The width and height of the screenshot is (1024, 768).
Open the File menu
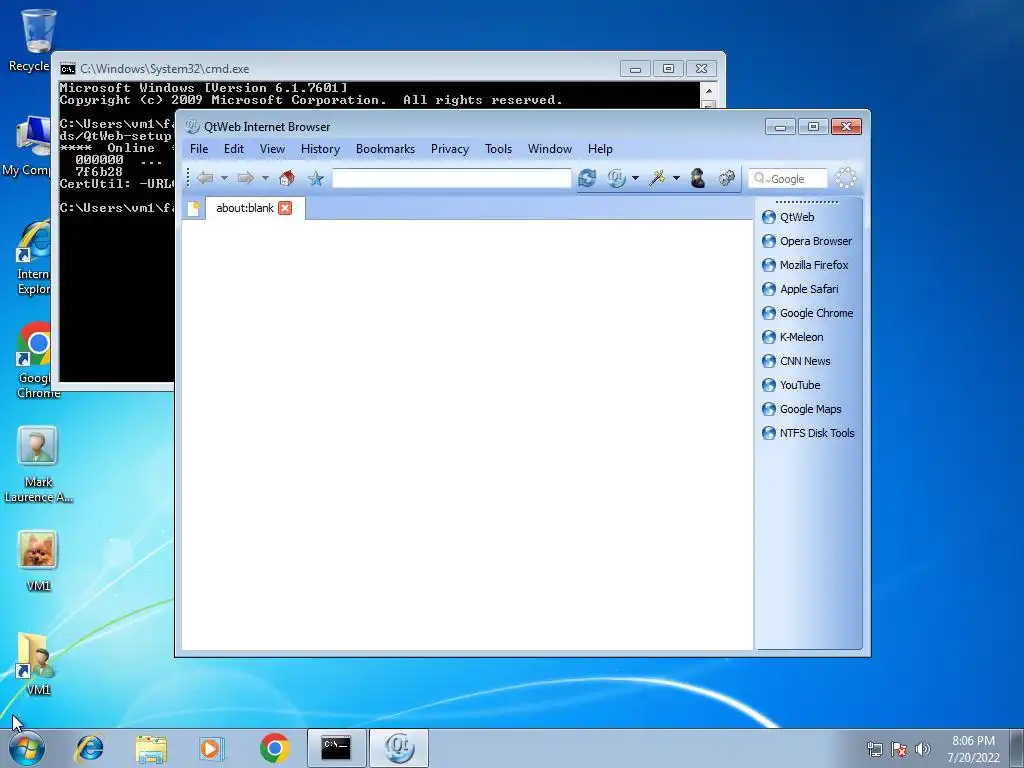click(199, 149)
